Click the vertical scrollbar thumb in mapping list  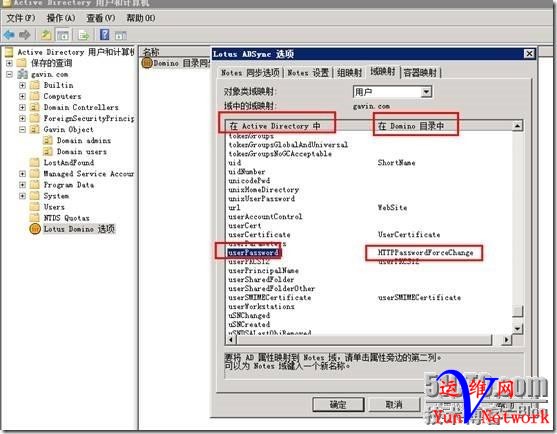pyautogui.click(x=517, y=311)
